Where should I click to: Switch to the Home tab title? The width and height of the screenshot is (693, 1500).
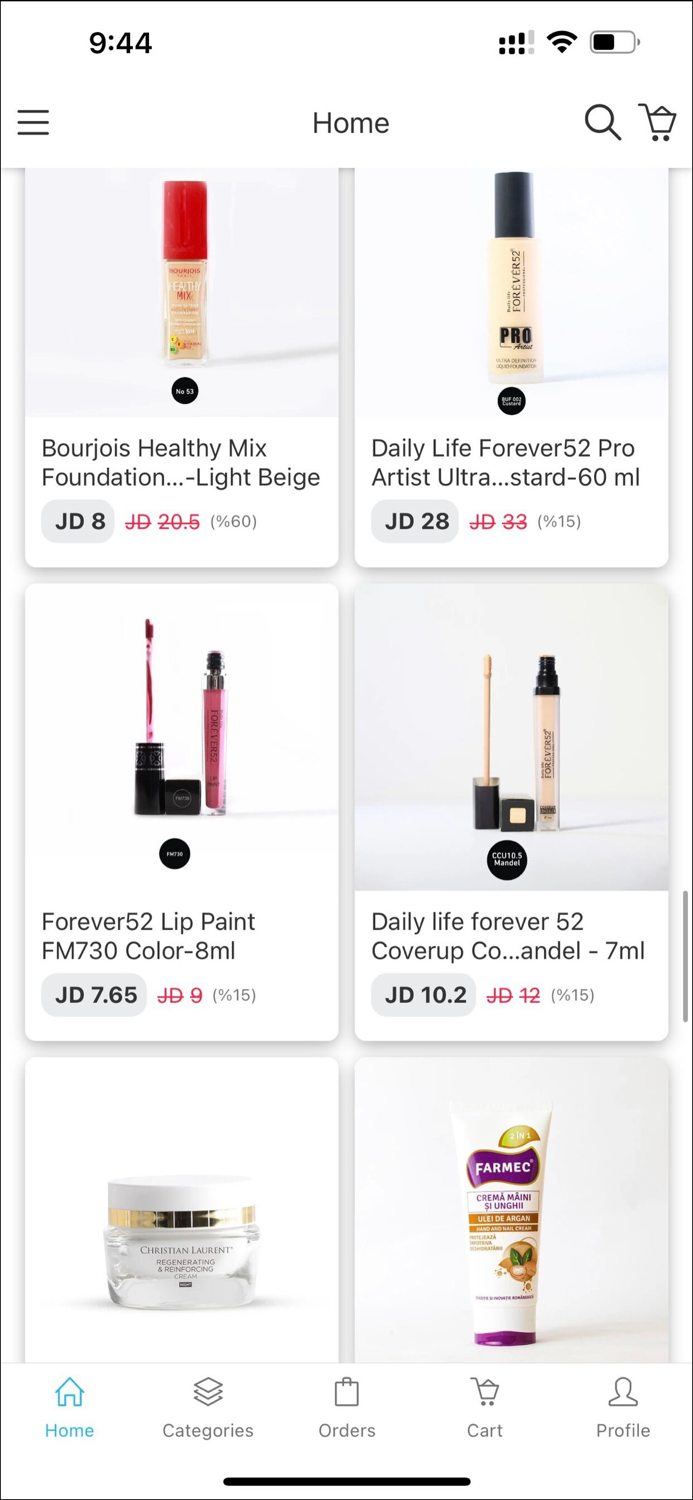pyautogui.click(x=350, y=122)
